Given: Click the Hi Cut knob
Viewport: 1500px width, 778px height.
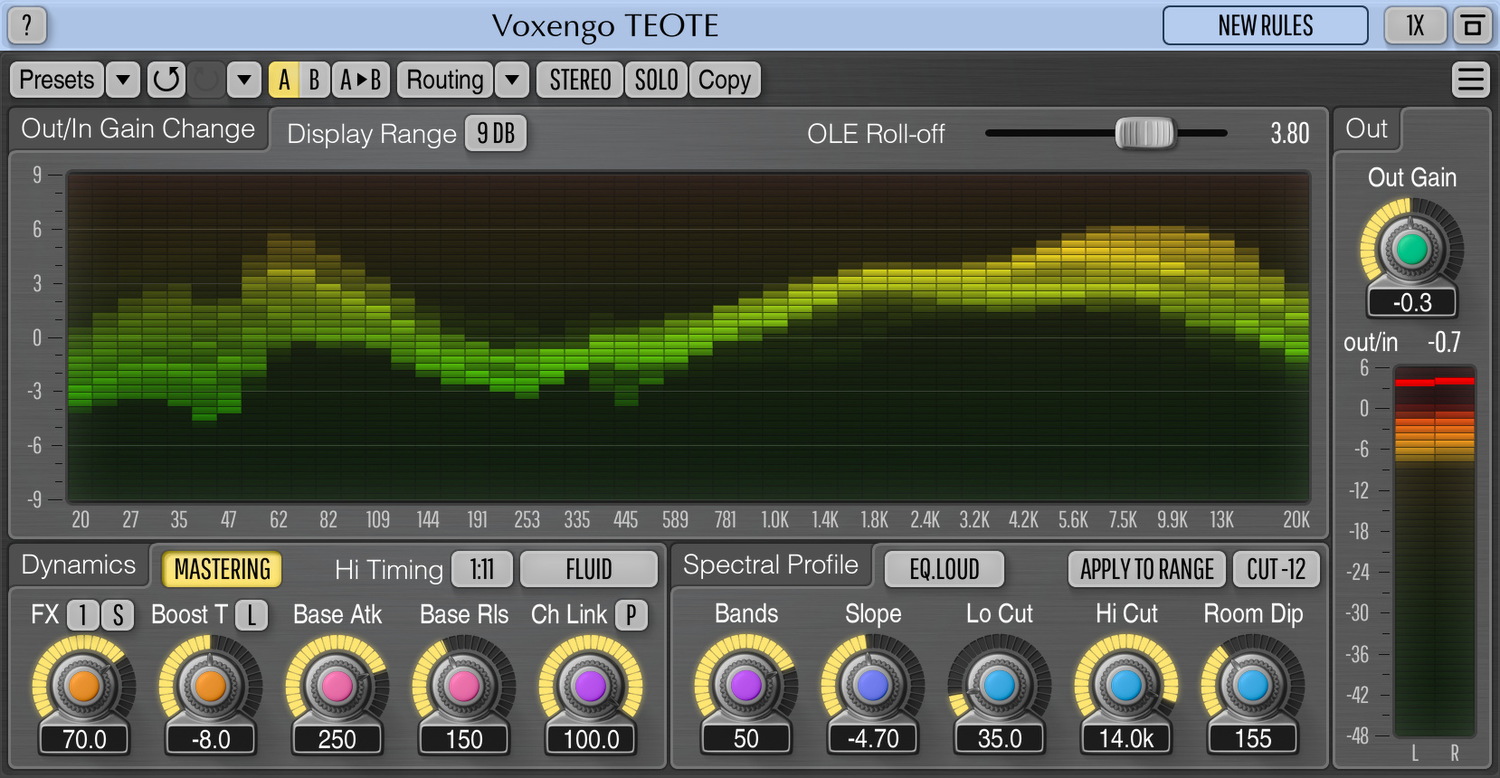Looking at the screenshot, I should pyautogui.click(x=1126, y=686).
